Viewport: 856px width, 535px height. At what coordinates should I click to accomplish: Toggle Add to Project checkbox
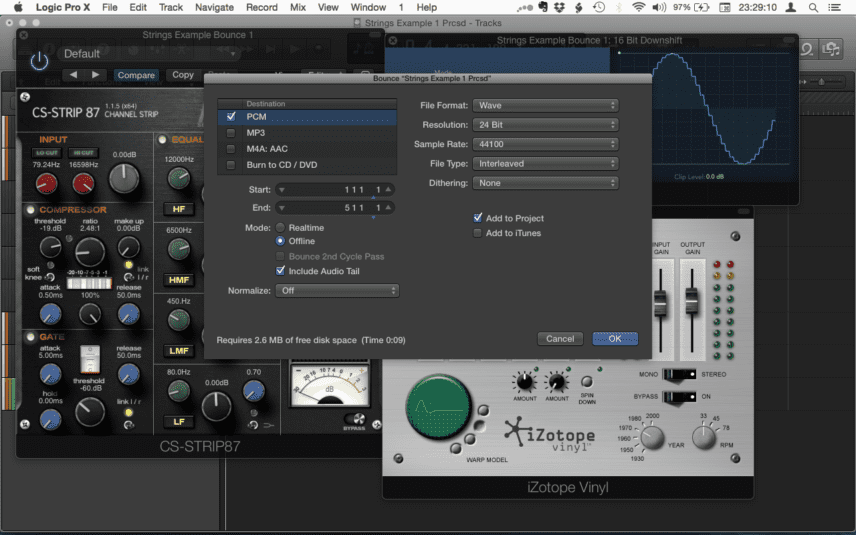478,218
